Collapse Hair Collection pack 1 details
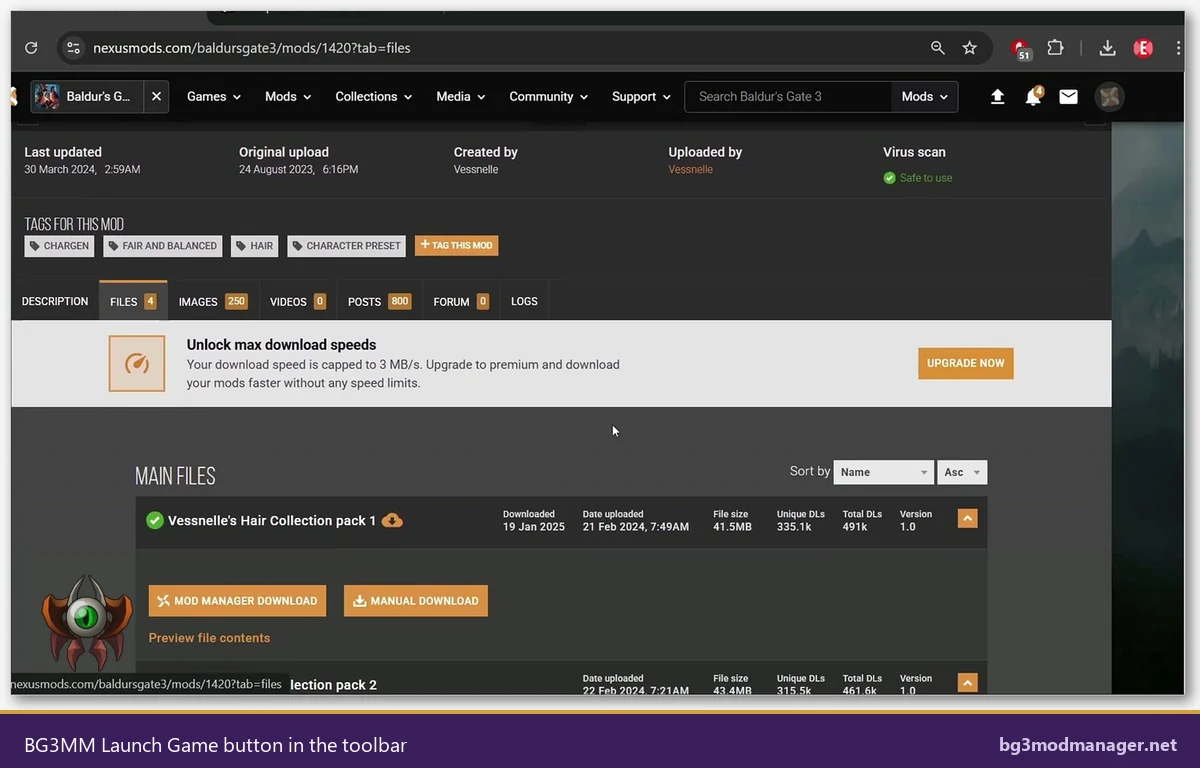The height and width of the screenshot is (768, 1200). coord(967,518)
